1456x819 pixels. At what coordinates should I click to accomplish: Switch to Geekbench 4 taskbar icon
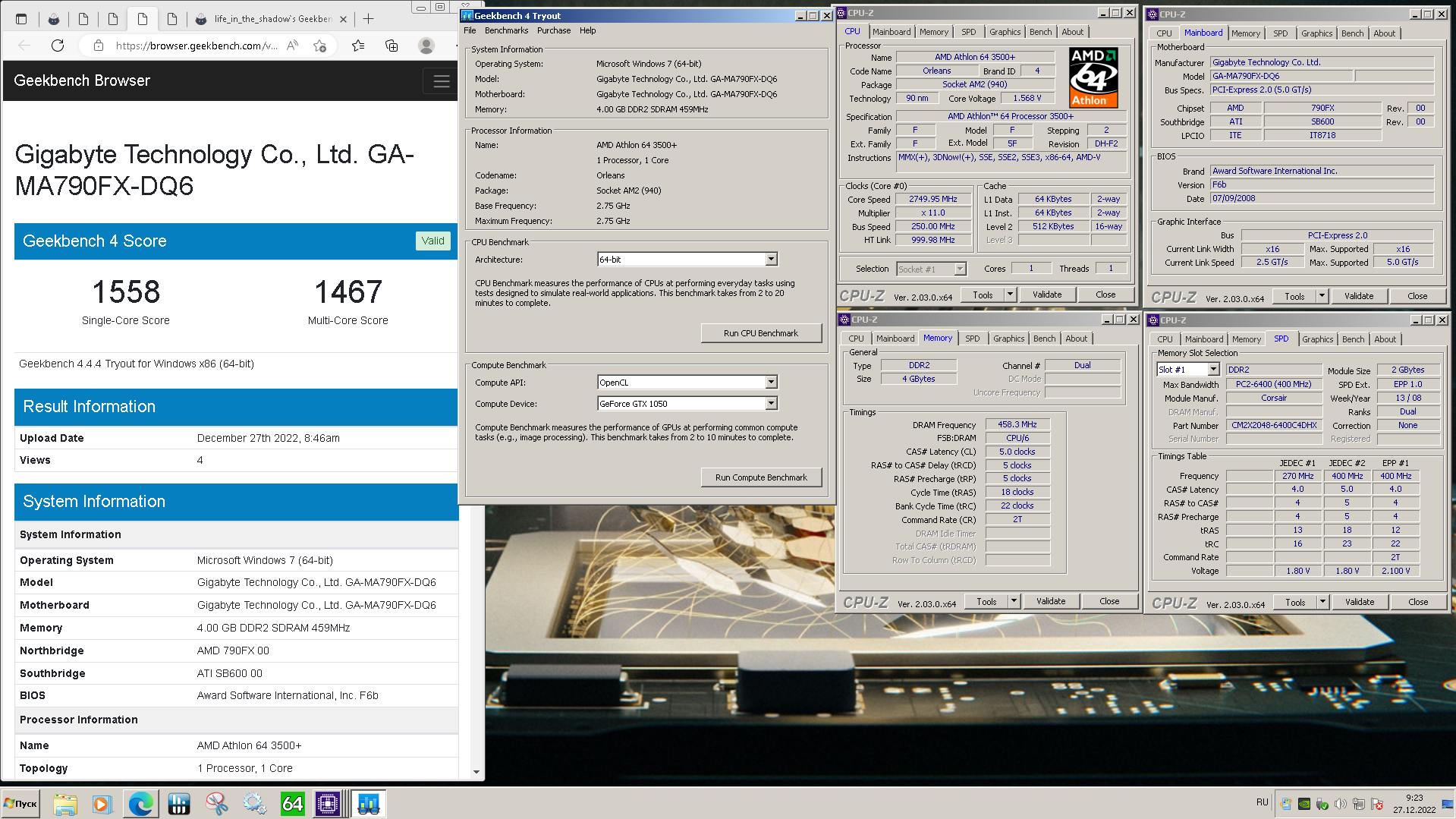(369, 804)
